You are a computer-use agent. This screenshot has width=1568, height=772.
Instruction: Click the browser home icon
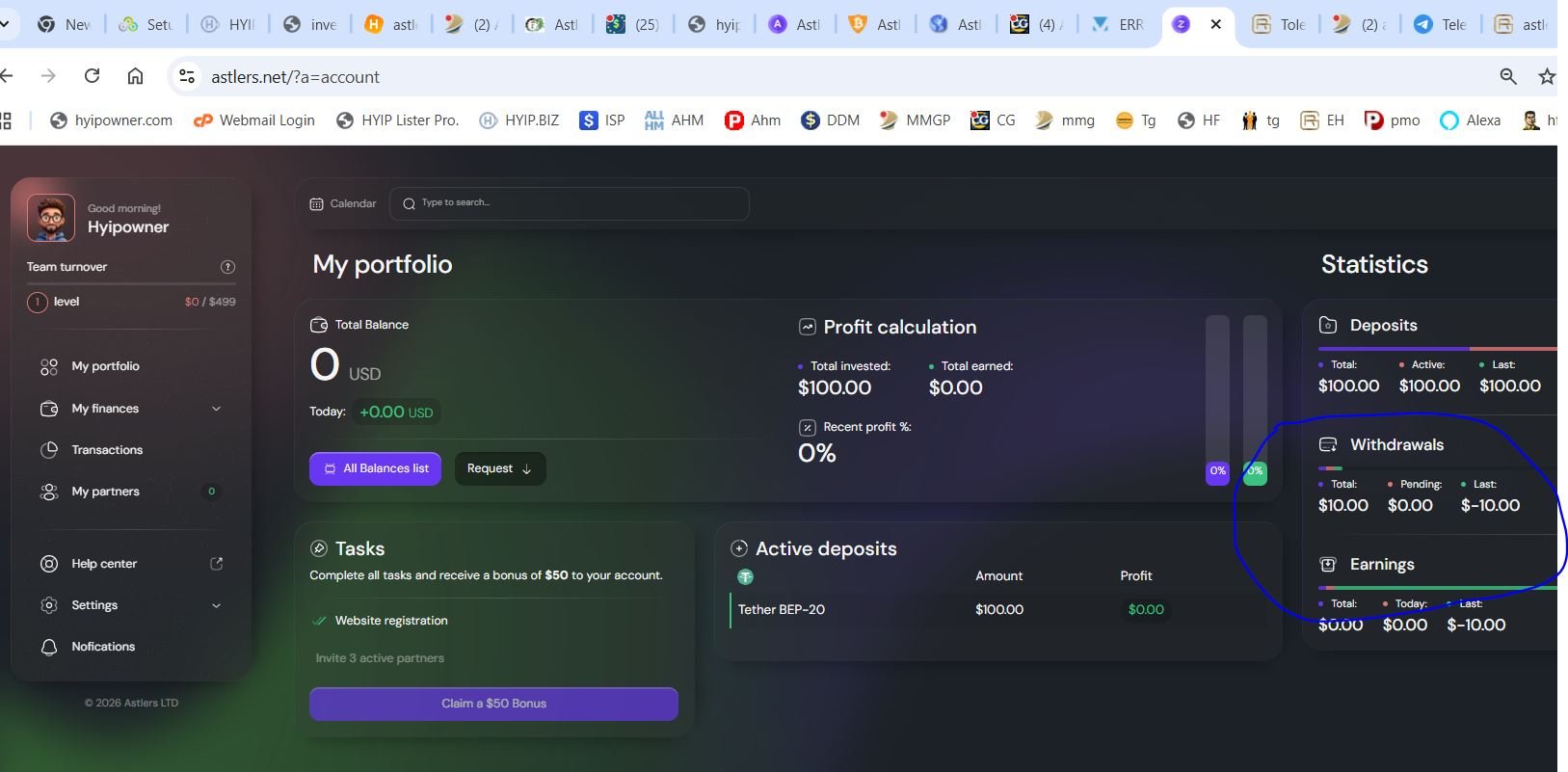point(135,76)
